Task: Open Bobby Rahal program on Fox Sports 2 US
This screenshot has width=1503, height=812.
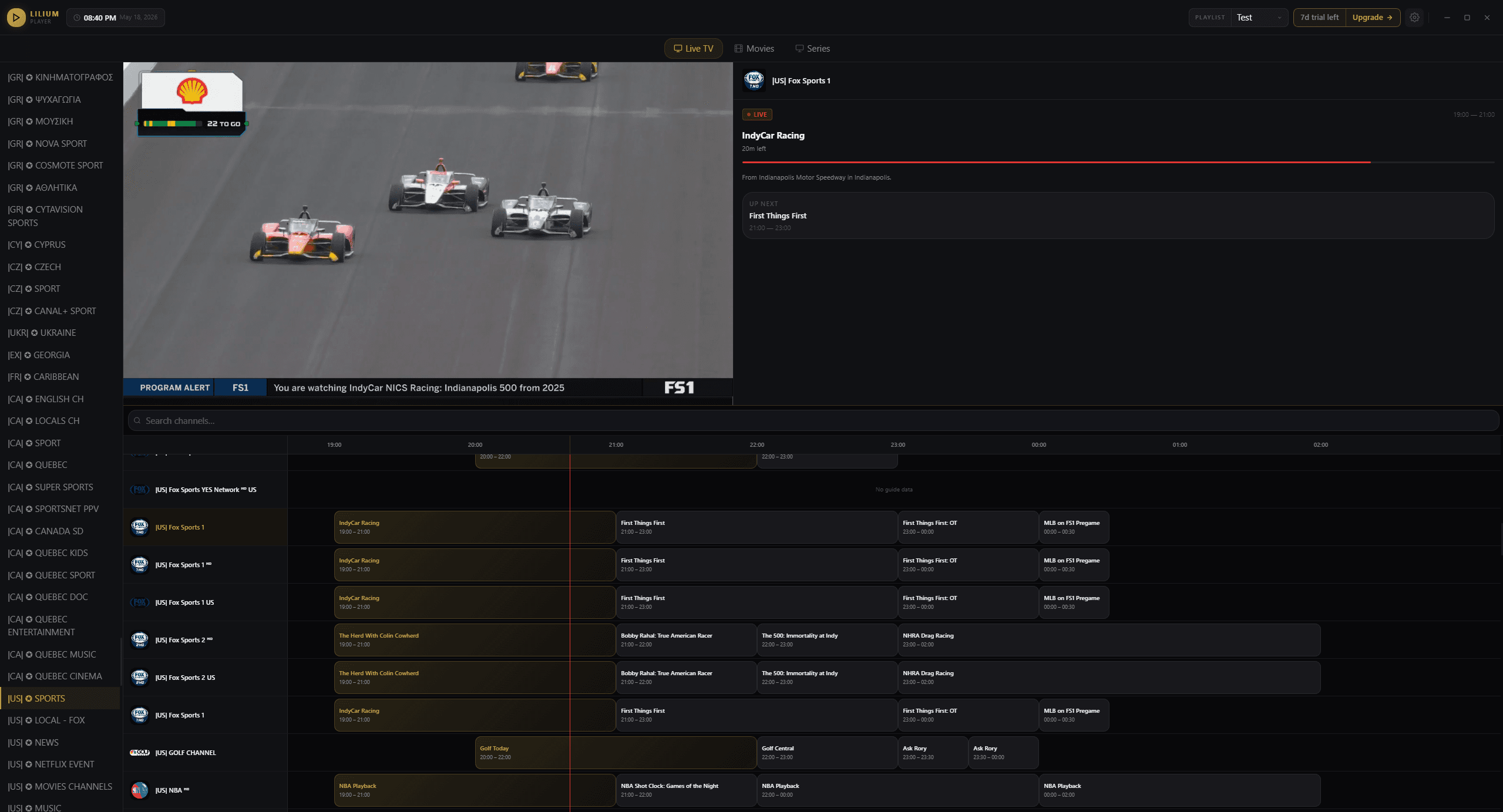Action: pyautogui.click(x=686, y=678)
